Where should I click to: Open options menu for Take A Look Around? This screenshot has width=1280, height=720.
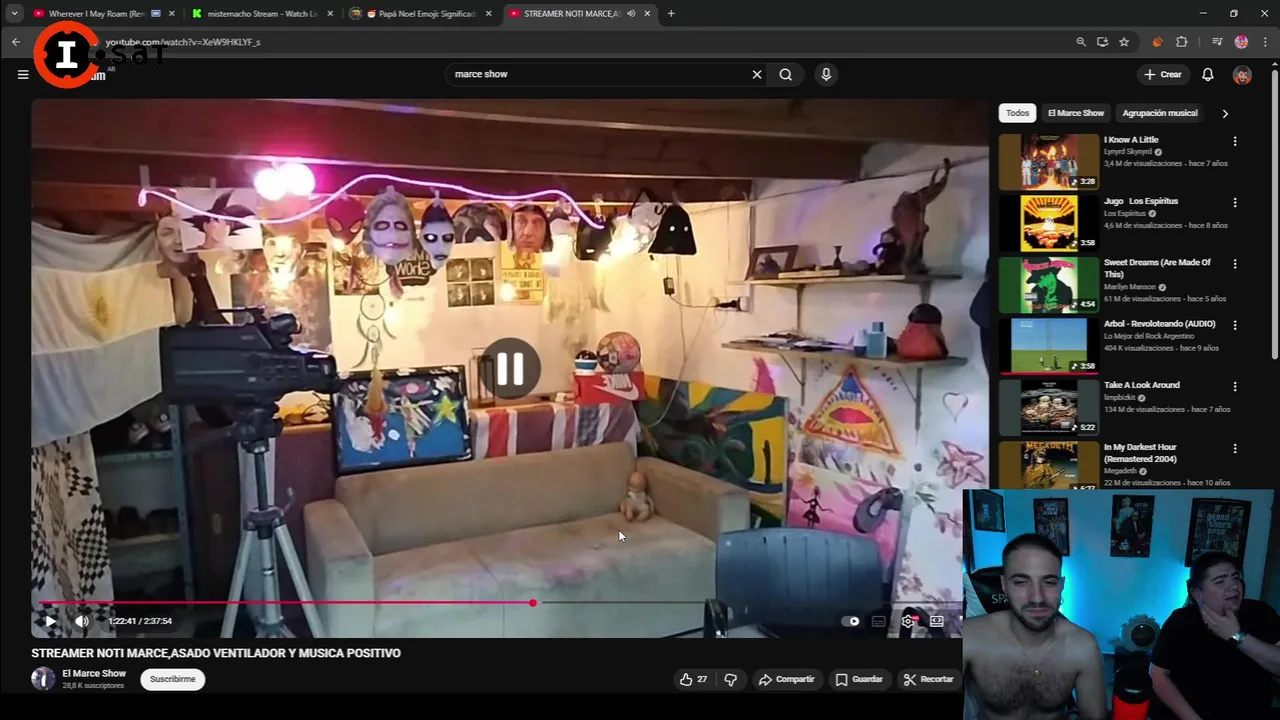click(x=1235, y=386)
